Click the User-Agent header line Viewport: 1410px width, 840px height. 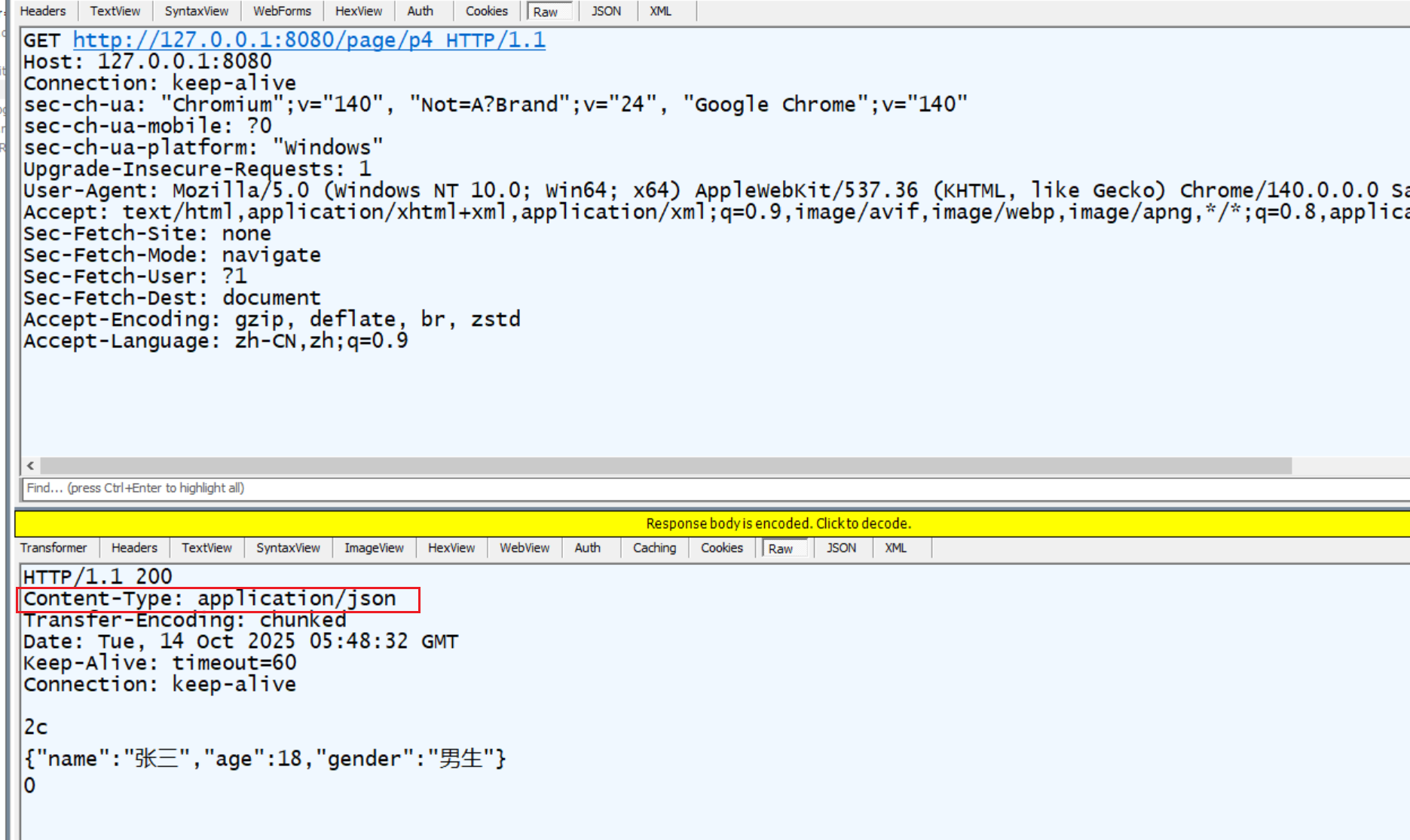716,190
